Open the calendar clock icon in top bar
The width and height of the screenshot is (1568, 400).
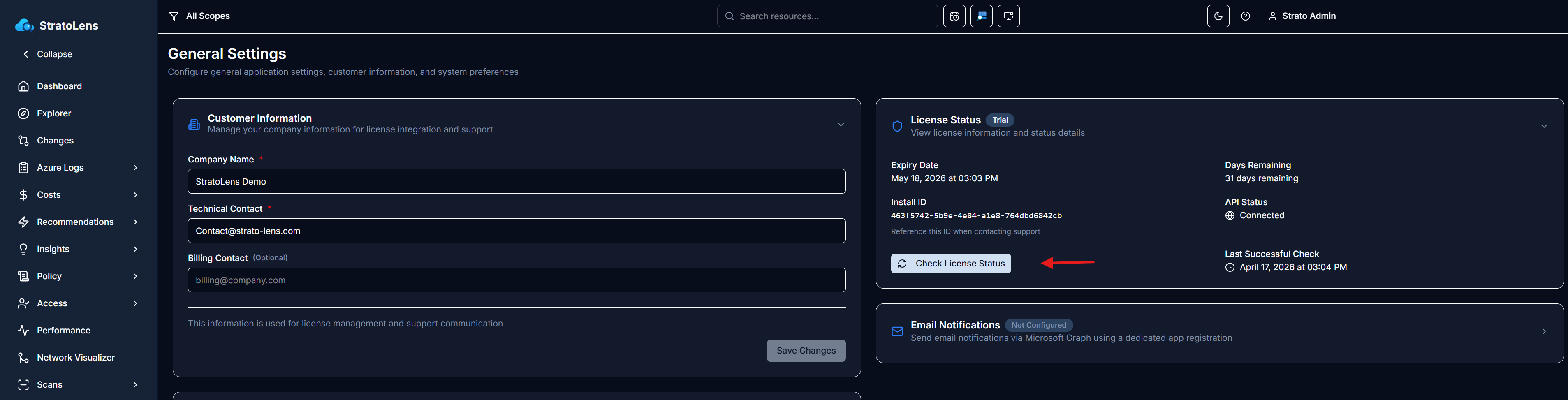point(954,16)
